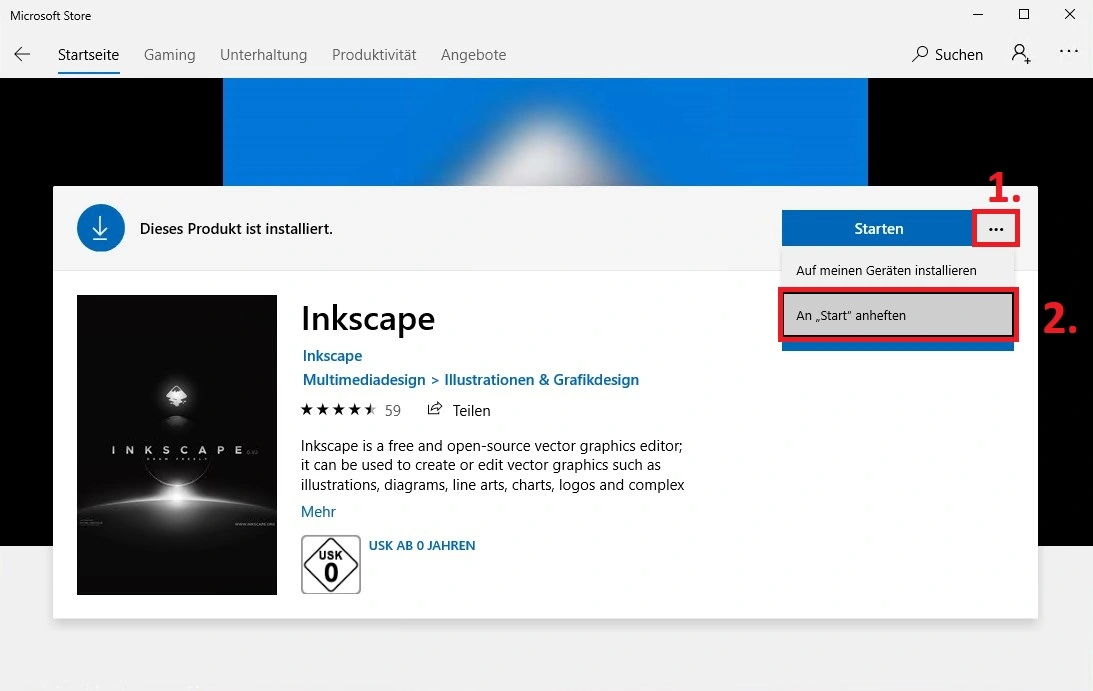Click the star rating for Inkscape
This screenshot has width=1093, height=691.
point(338,410)
